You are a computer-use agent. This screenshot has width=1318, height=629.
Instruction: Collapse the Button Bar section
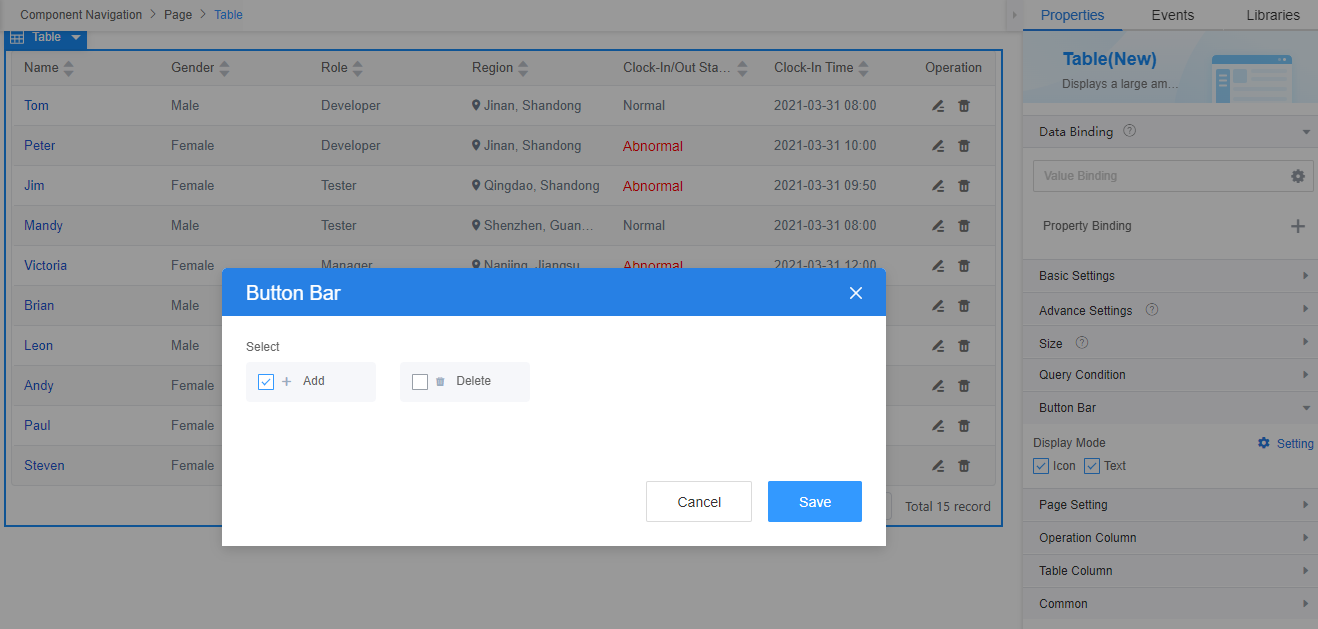point(1170,408)
